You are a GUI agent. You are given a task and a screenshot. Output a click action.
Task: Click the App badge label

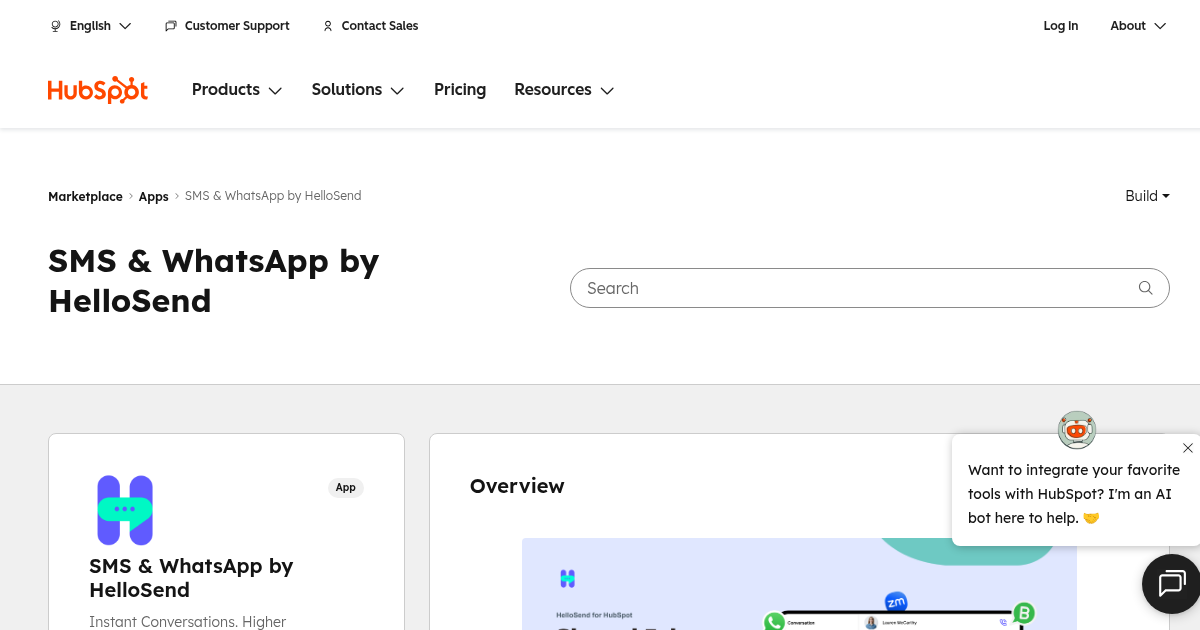[x=346, y=488]
